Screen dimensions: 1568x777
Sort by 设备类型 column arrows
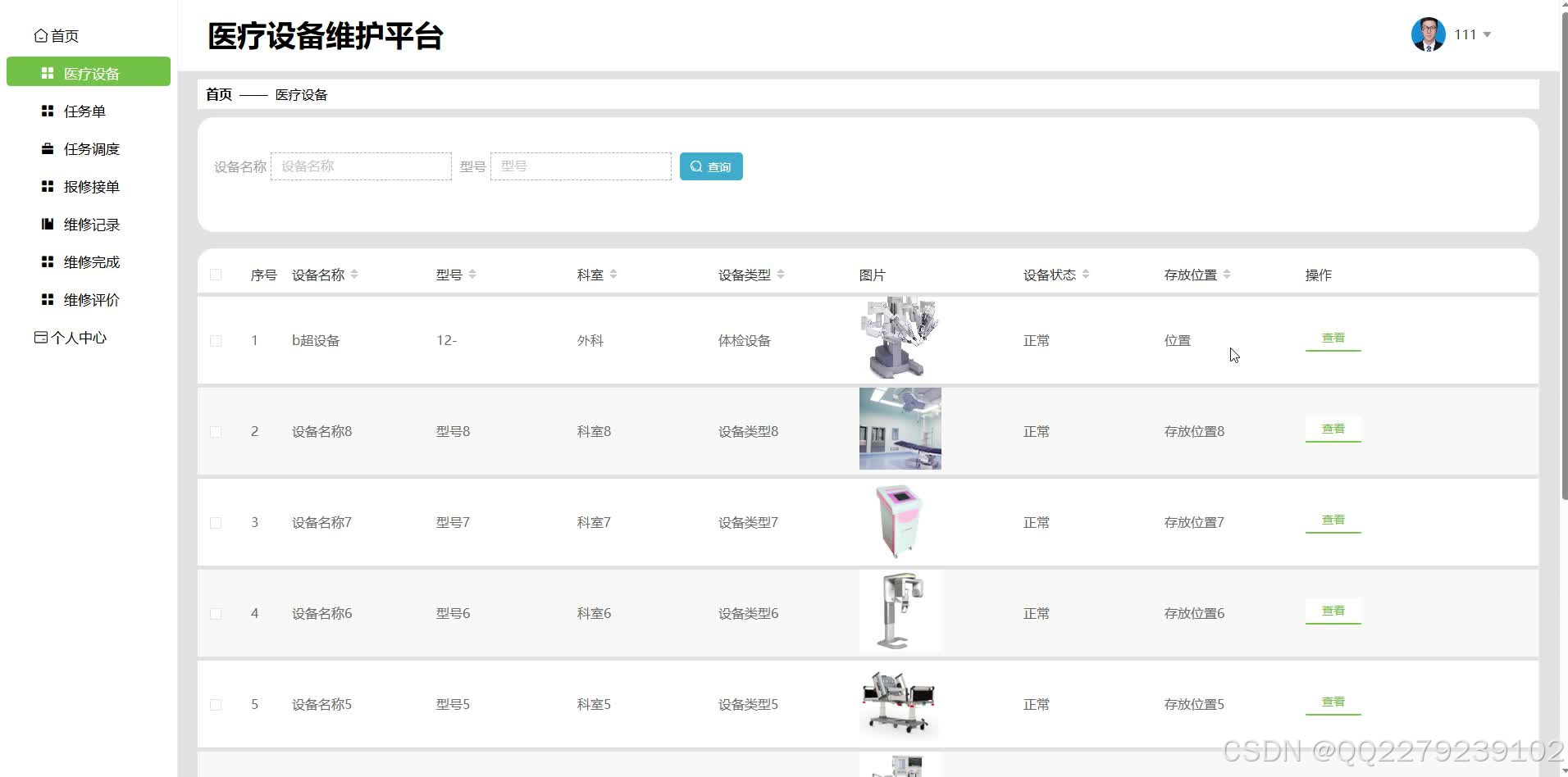pyautogui.click(x=781, y=275)
